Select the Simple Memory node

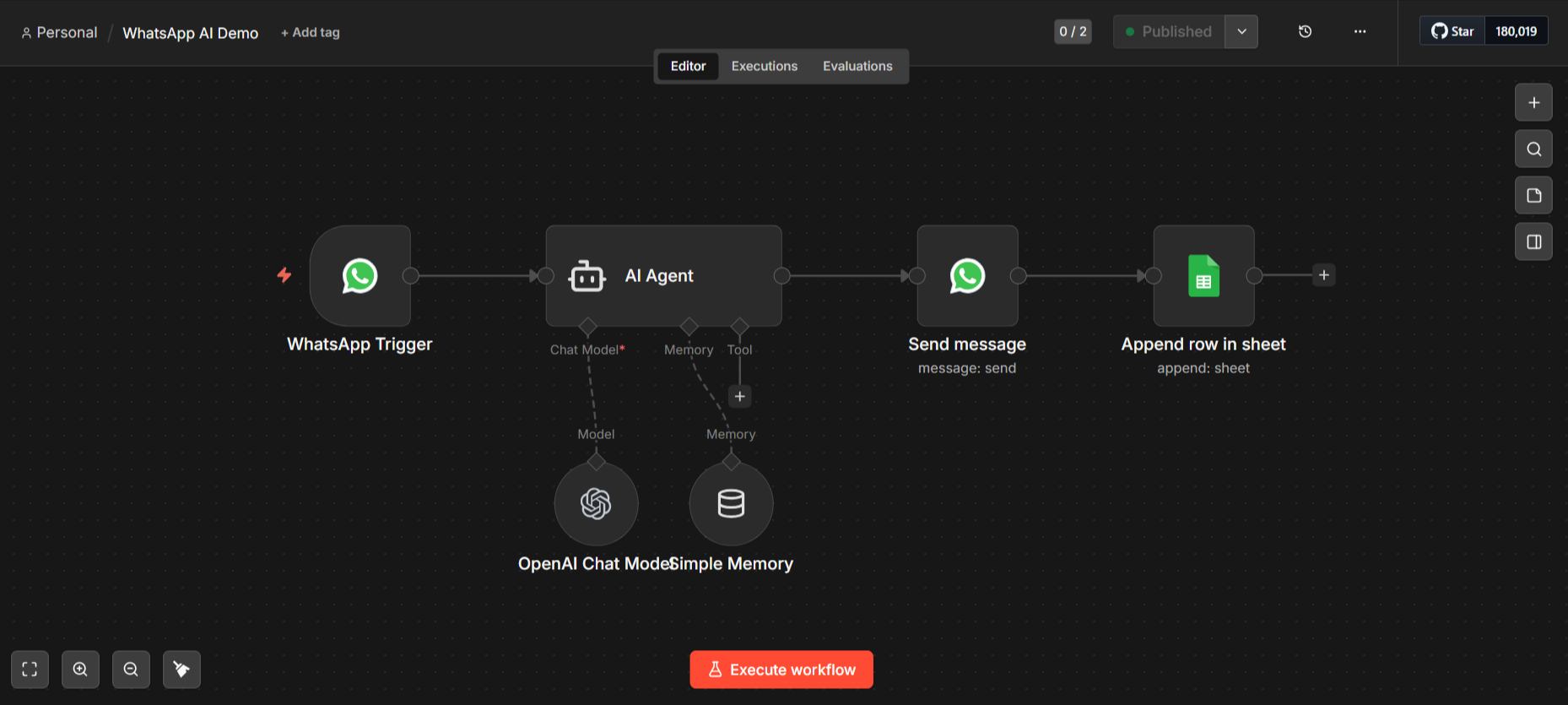point(731,504)
